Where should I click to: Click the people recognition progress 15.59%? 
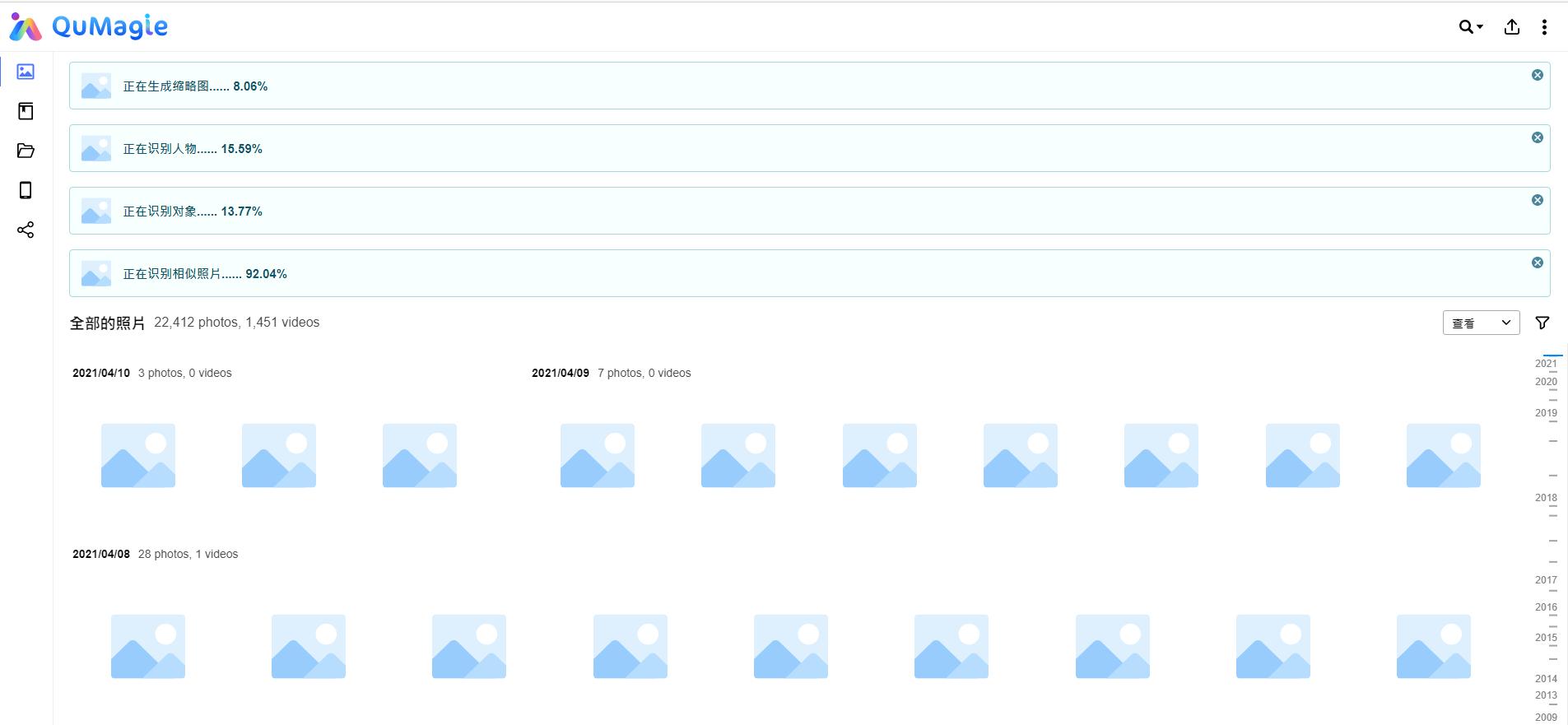coord(241,149)
